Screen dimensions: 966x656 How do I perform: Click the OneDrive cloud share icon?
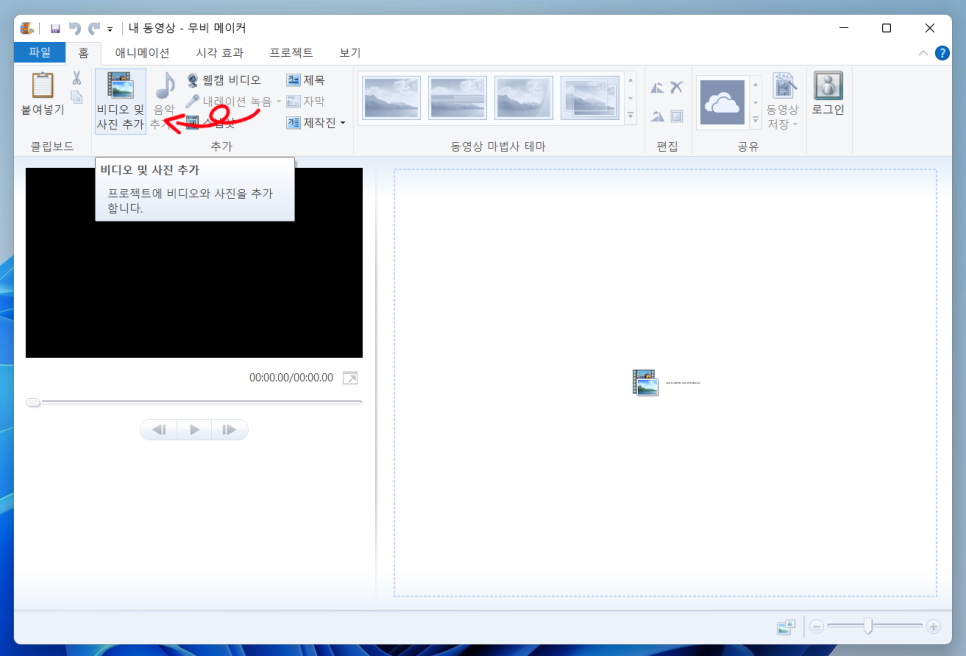point(722,102)
